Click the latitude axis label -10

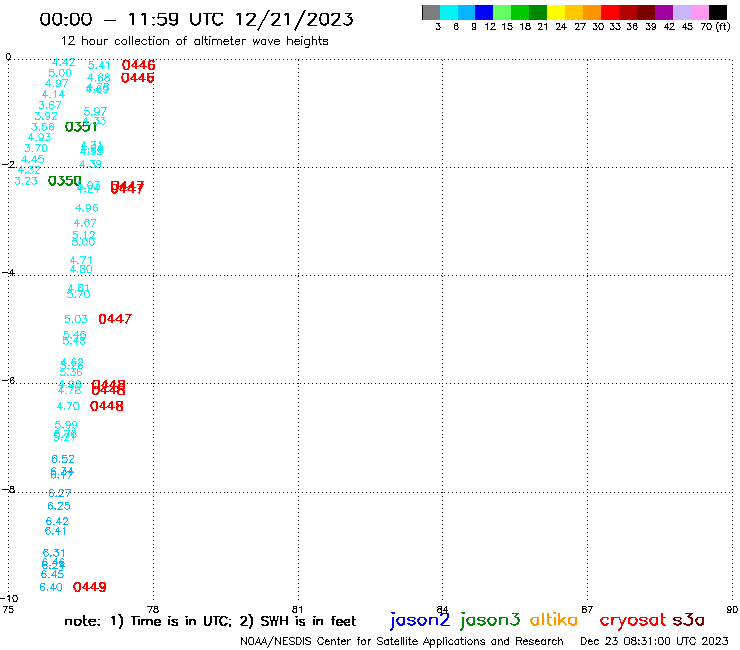click(9, 599)
